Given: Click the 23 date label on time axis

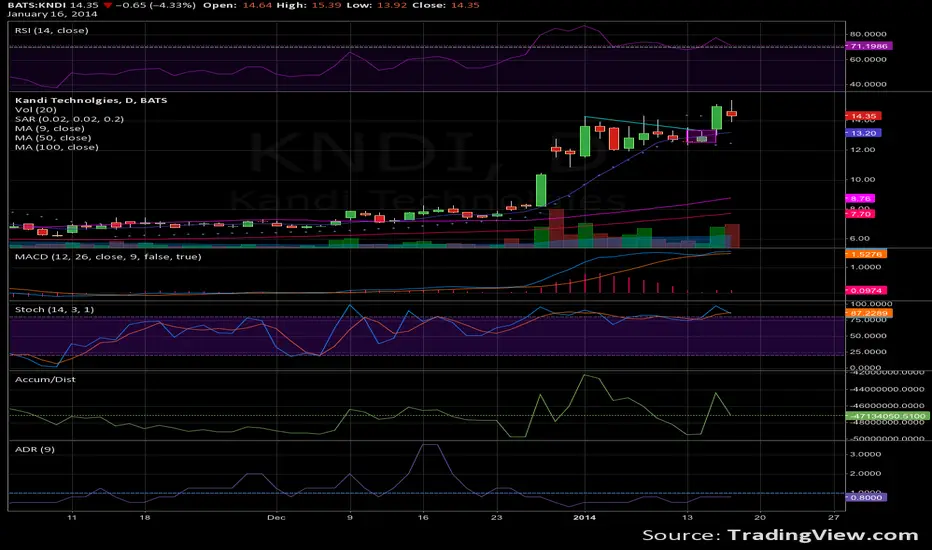Looking at the screenshot, I should pos(496,517).
